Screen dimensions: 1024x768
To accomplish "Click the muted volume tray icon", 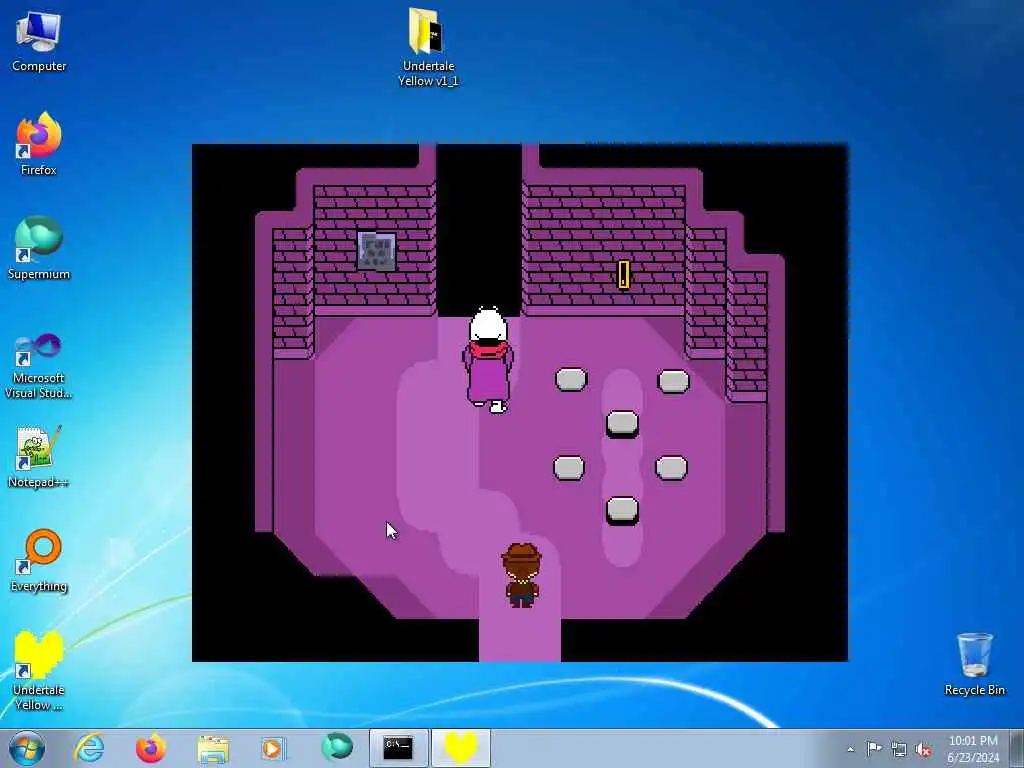I will (x=923, y=750).
